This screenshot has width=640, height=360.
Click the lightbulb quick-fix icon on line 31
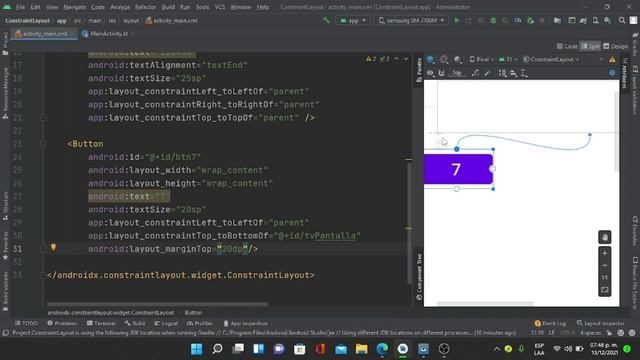(x=53, y=247)
